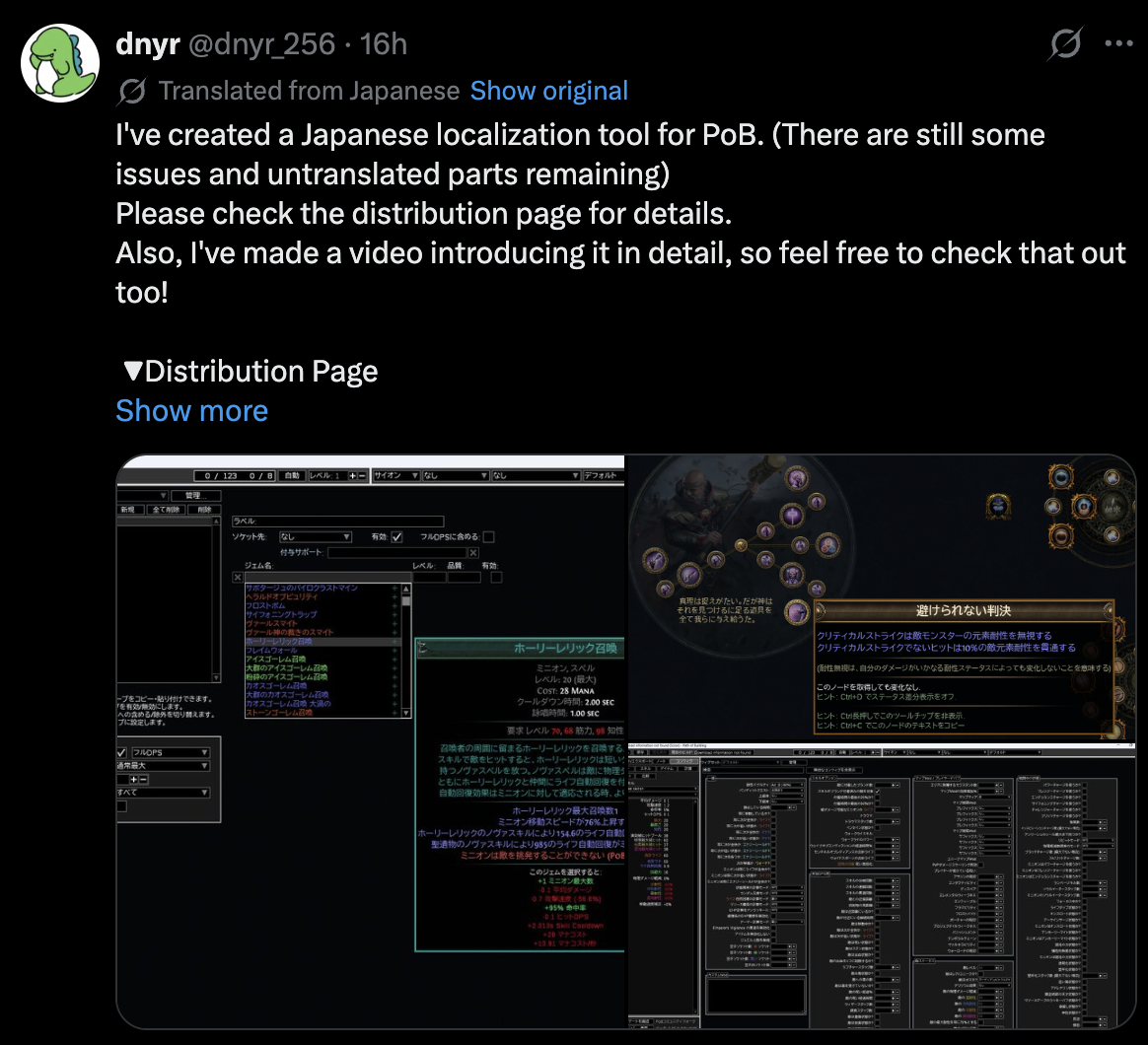
Task: Expand the サイオン class dropdown
Action: click(x=396, y=475)
